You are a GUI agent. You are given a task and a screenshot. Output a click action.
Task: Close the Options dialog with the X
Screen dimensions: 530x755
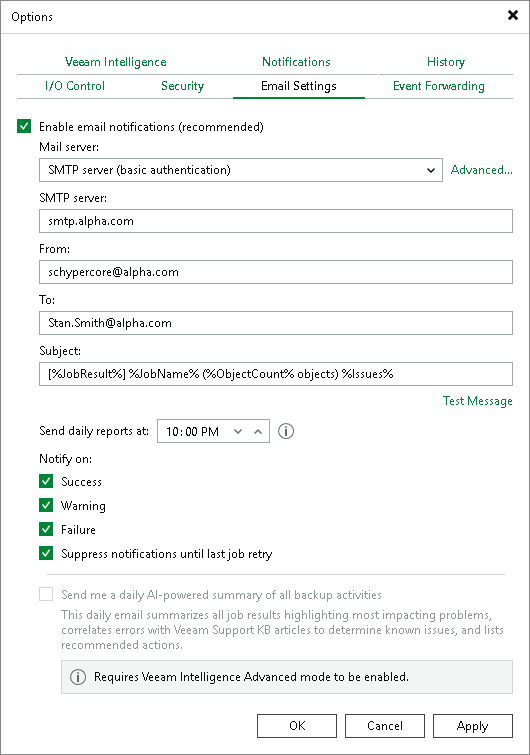tap(513, 15)
